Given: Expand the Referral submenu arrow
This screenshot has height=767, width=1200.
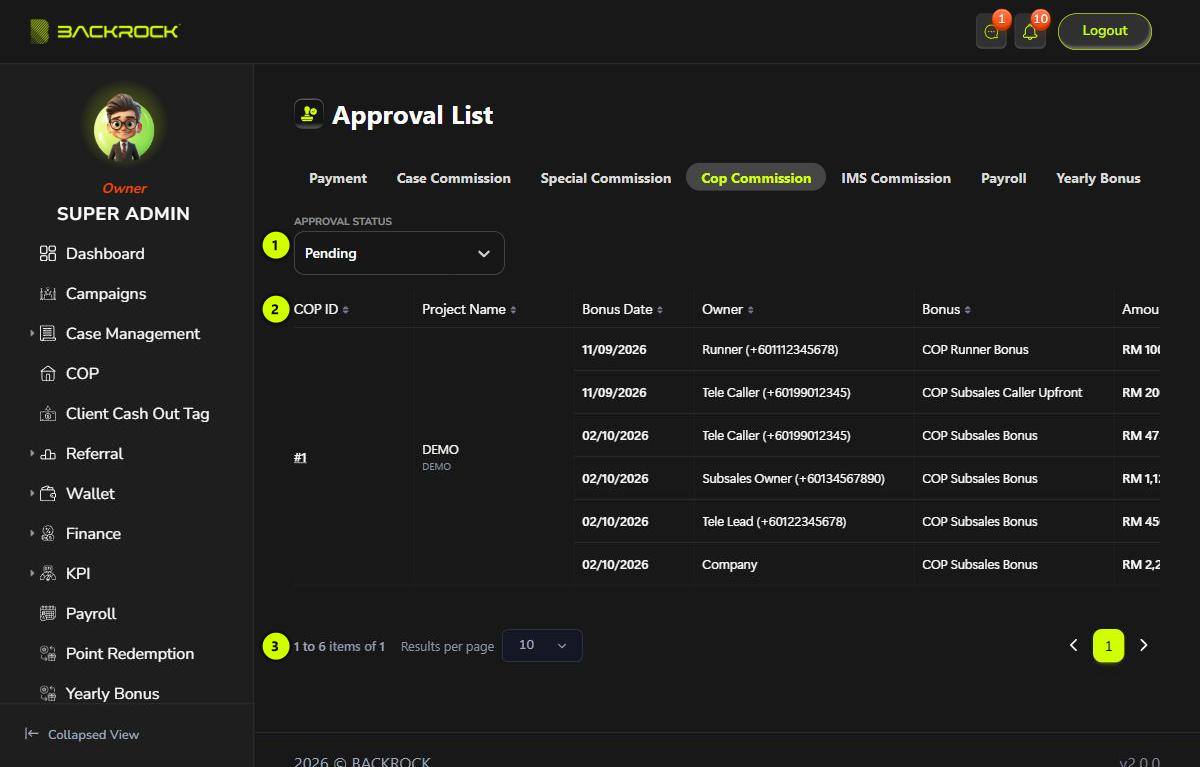Looking at the screenshot, I should (x=32, y=454).
